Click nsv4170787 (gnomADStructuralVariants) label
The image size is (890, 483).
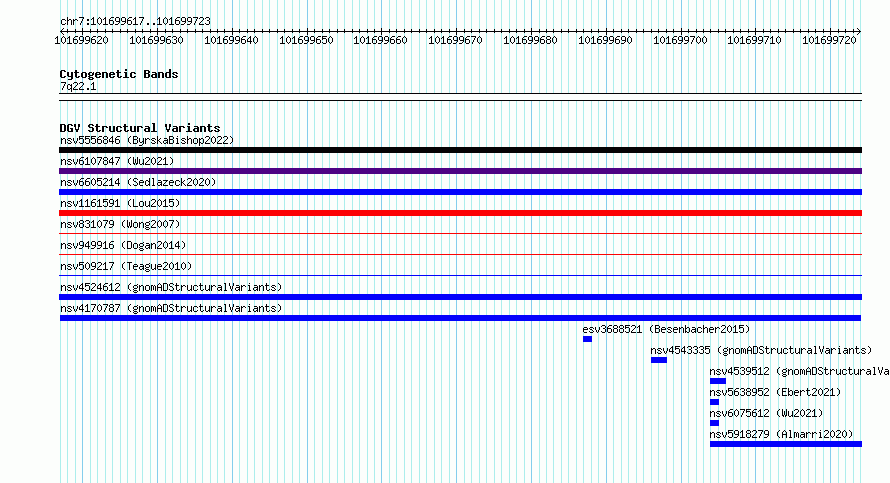click(x=171, y=308)
